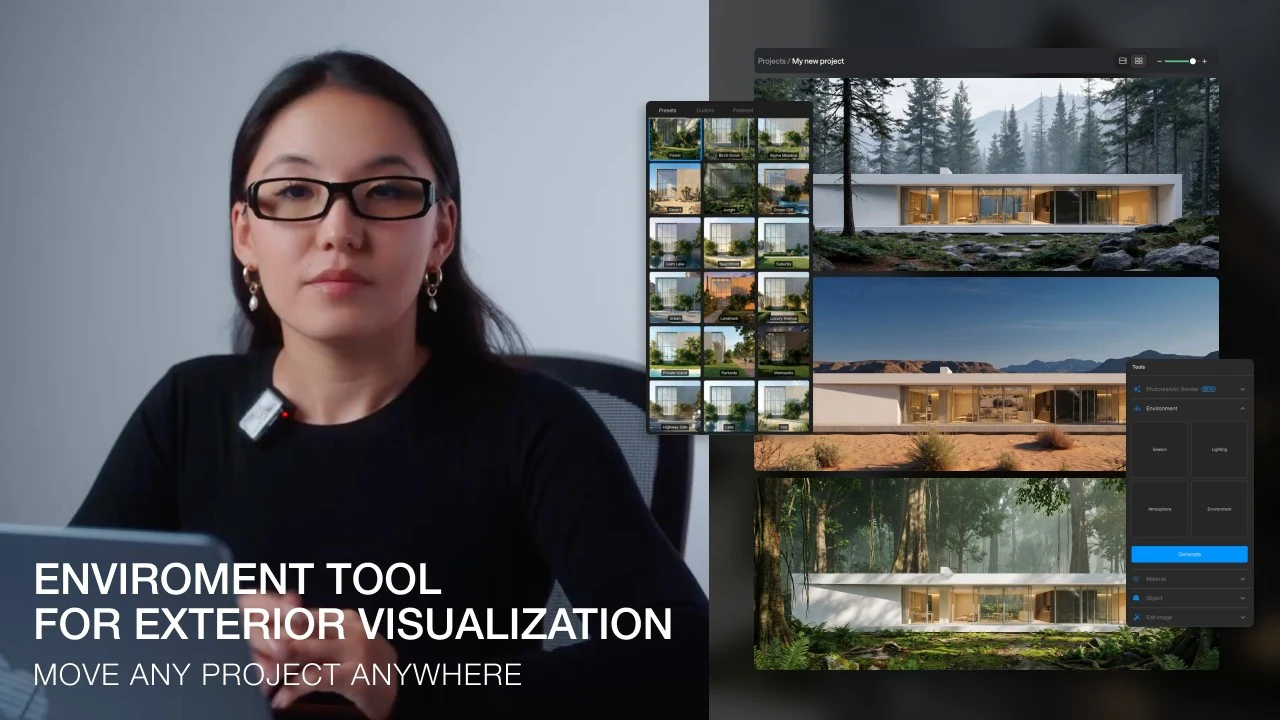This screenshot has height=720, width=1280.
Task: Choose the Jungle environment preset
Action: click(x=729, y=189)
